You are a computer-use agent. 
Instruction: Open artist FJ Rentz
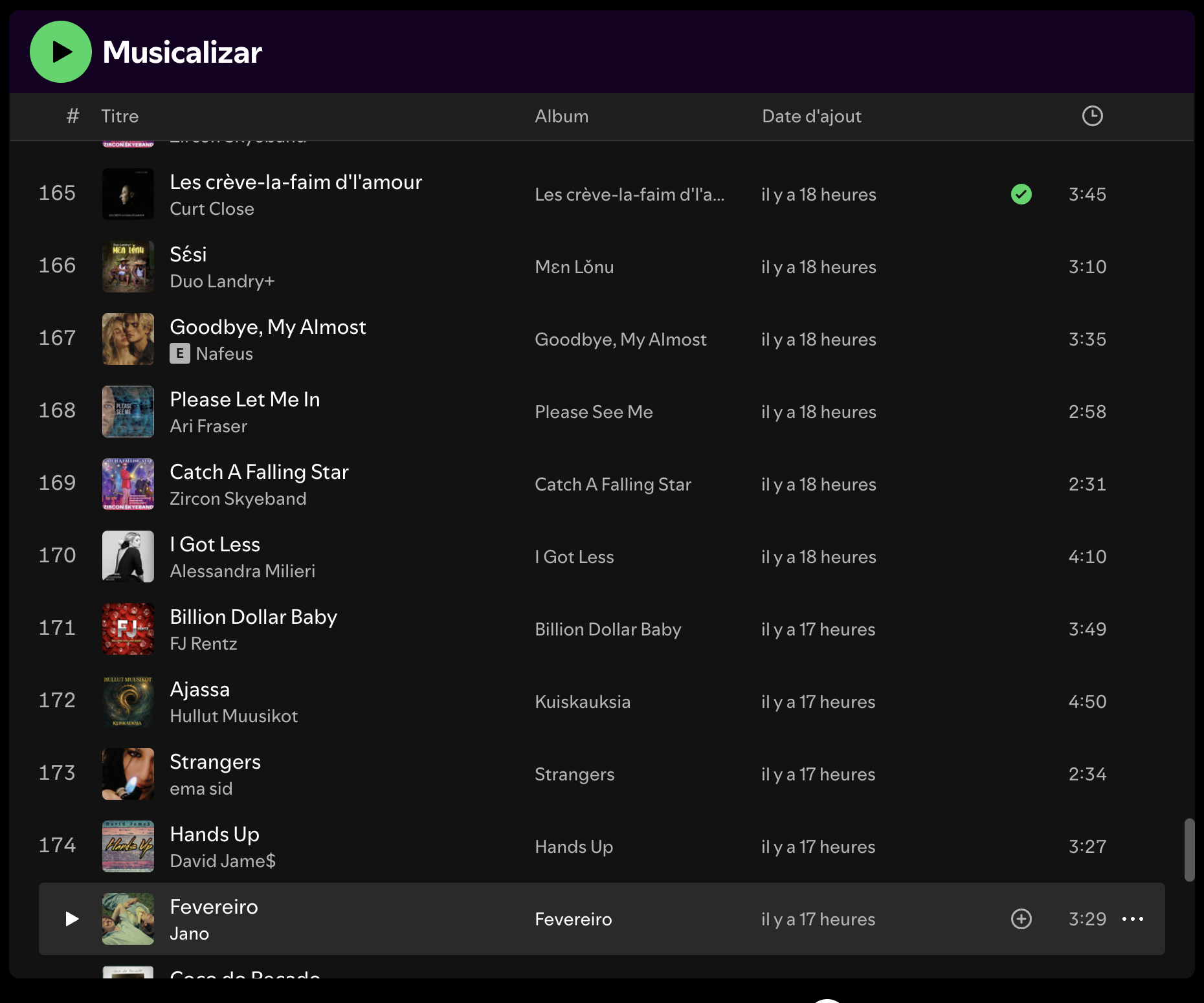coord(203,644)
